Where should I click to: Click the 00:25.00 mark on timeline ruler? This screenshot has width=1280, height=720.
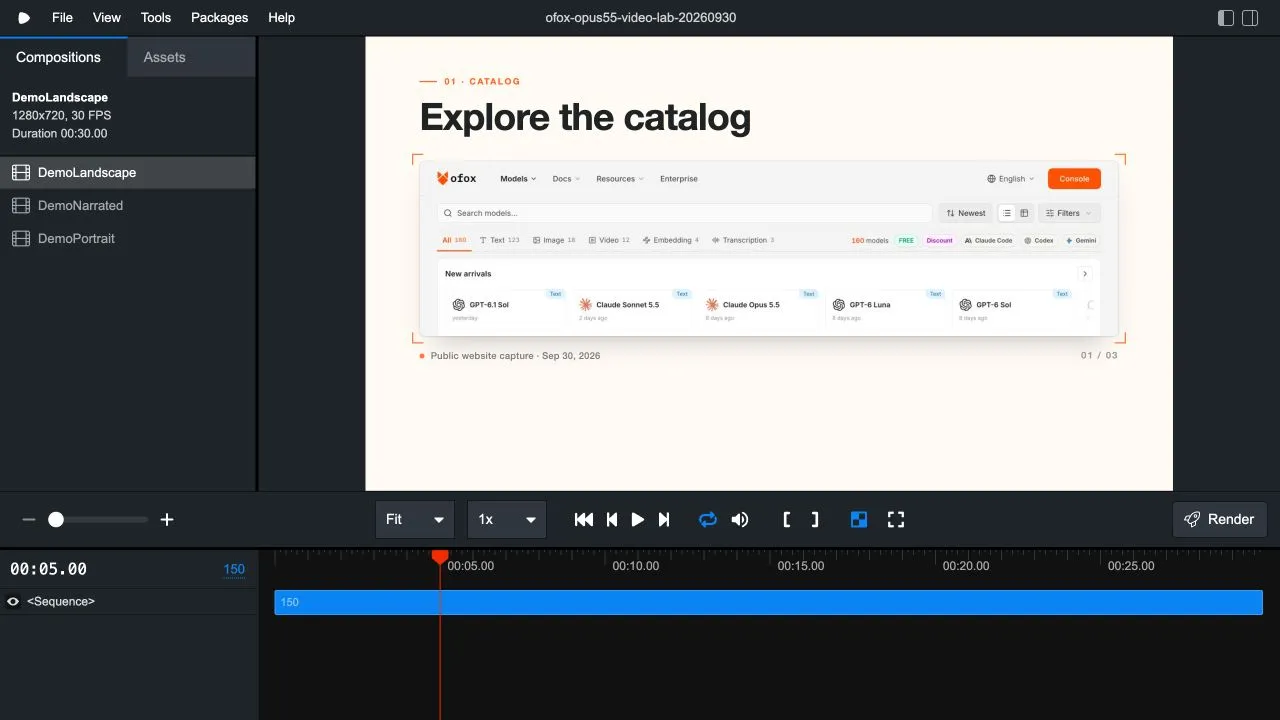(1131, 566)
